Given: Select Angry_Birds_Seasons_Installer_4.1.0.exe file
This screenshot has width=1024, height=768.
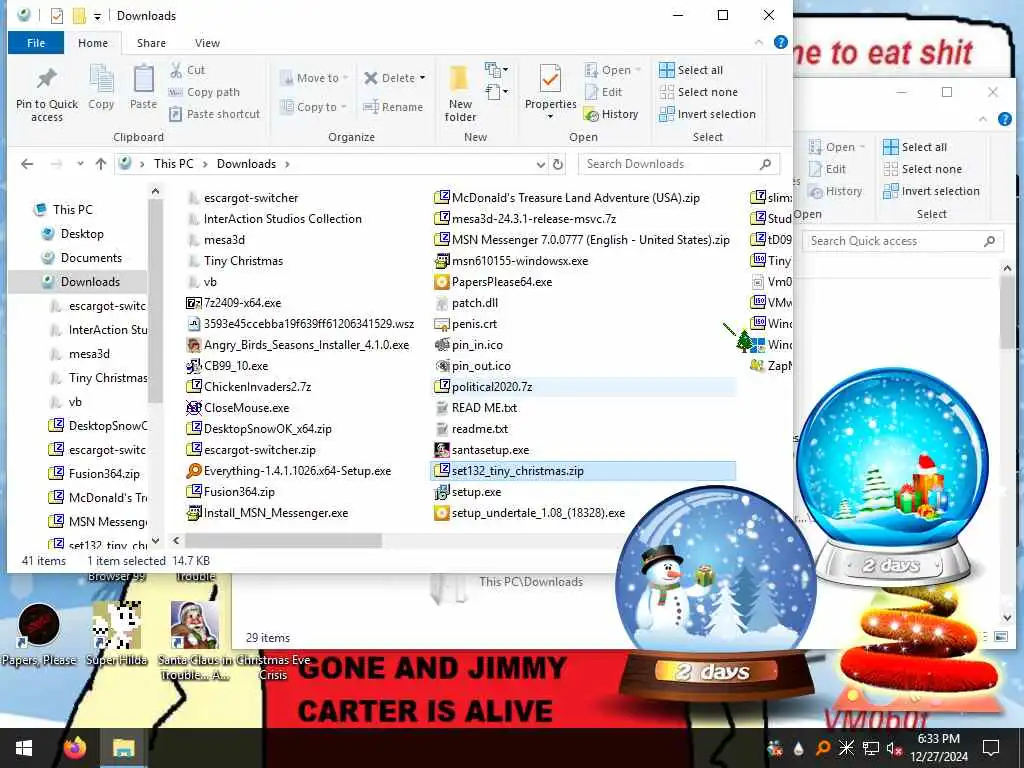Looking at the screenshot, I should coord(298,345).
